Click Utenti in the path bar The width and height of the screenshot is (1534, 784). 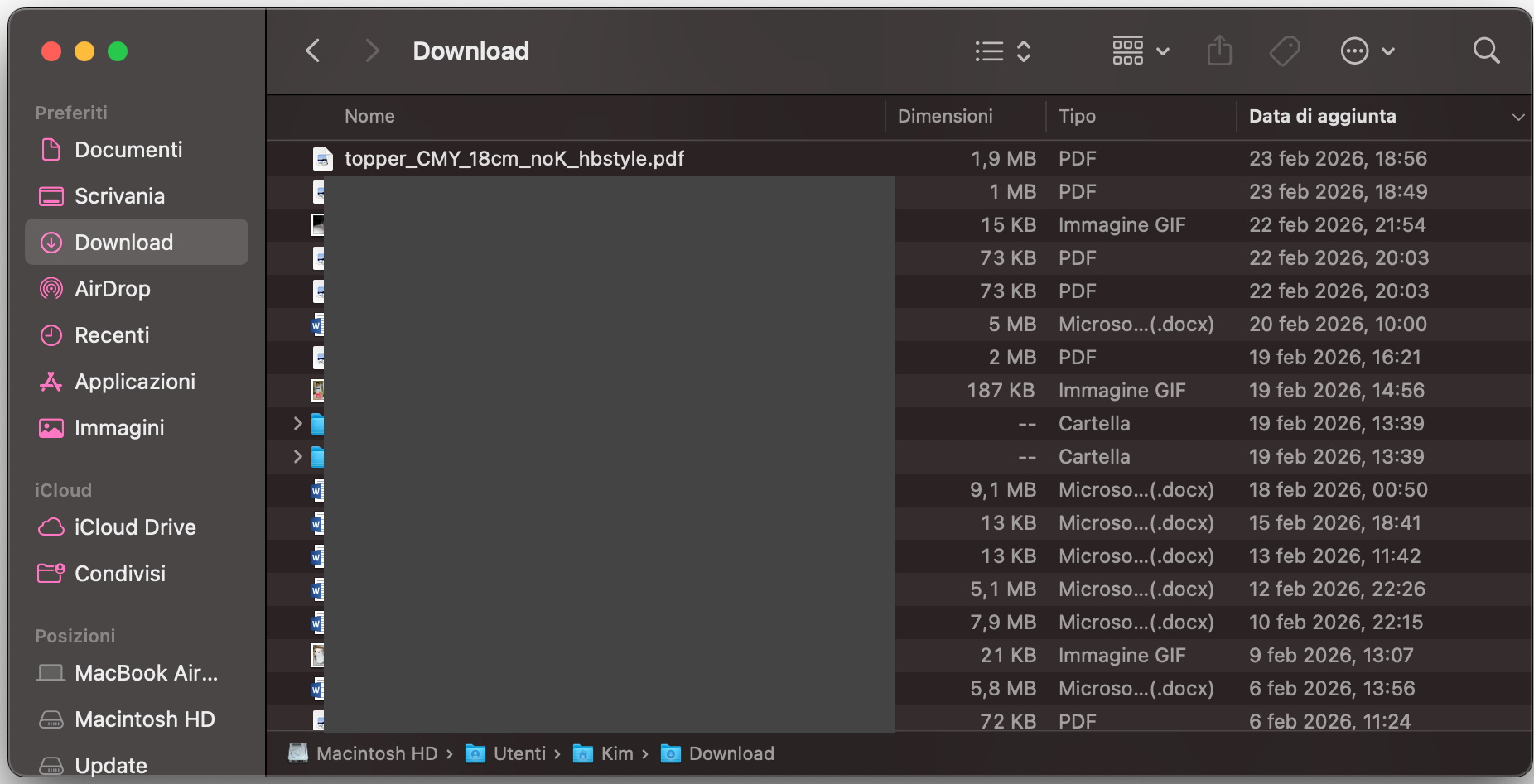[519, 753]
